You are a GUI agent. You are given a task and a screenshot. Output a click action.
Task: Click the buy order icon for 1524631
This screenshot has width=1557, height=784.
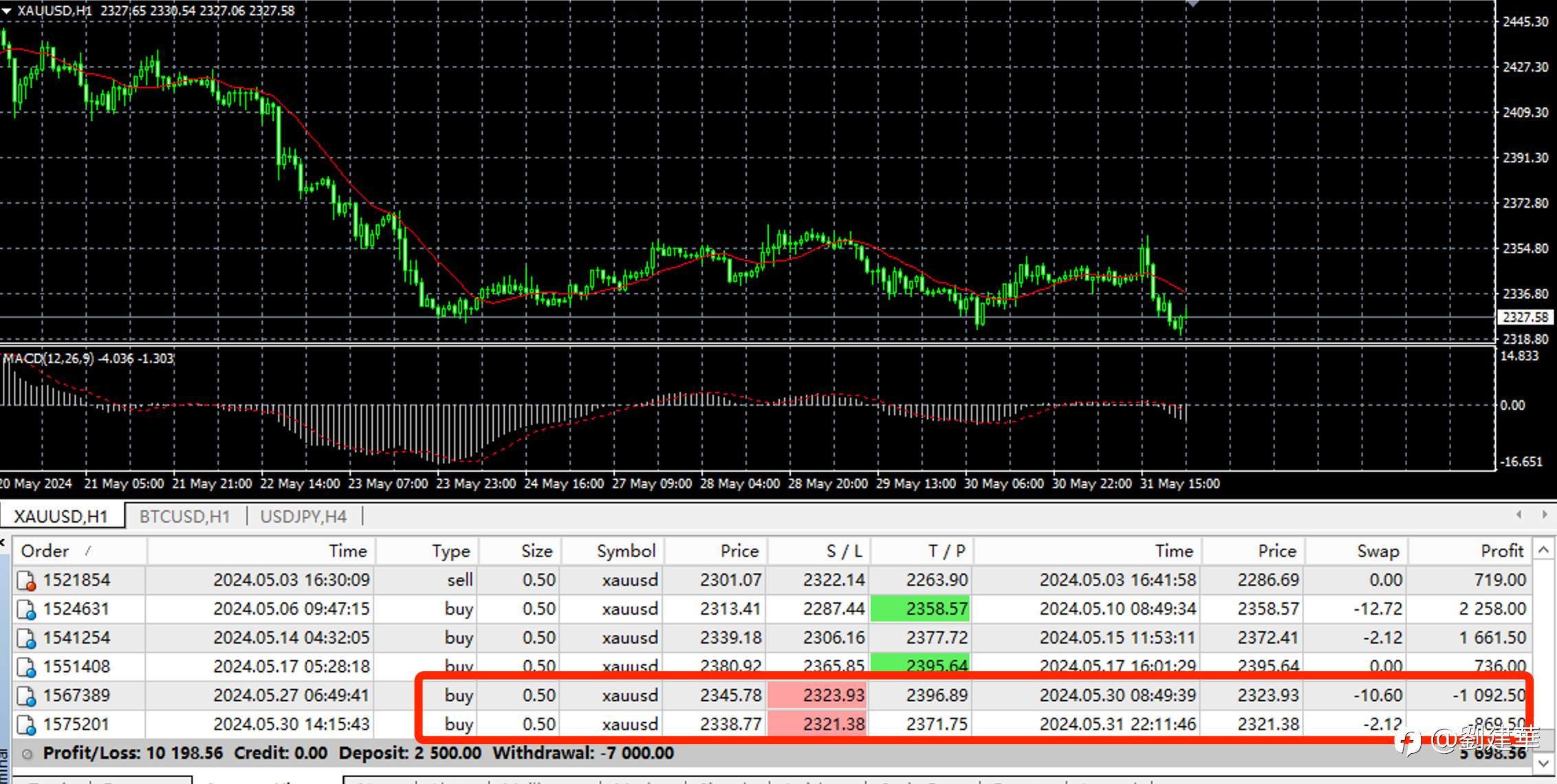[x=26, y=610]
